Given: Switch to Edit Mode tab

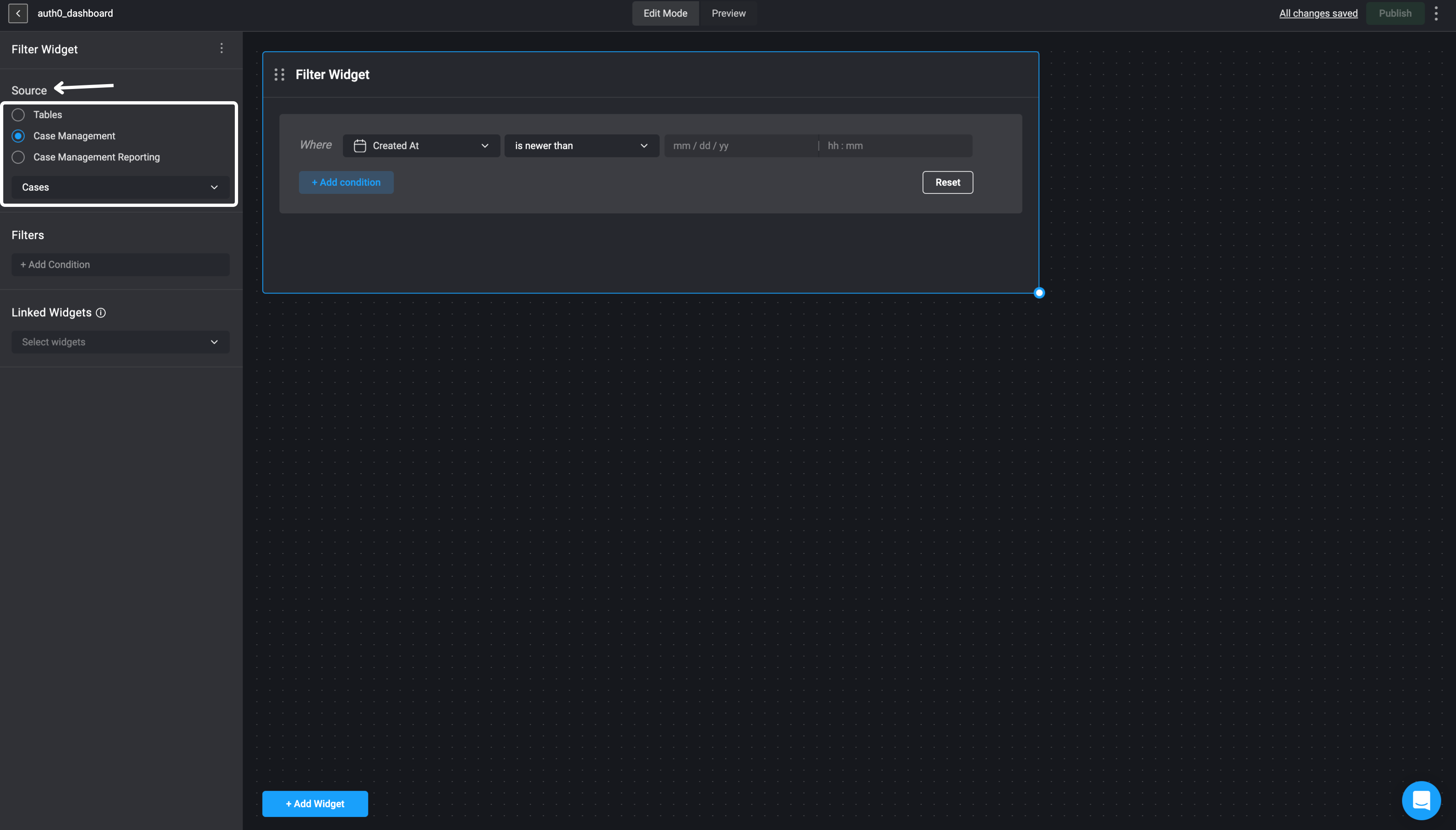Looking at the screenshot, I should (x=665, y=13).
